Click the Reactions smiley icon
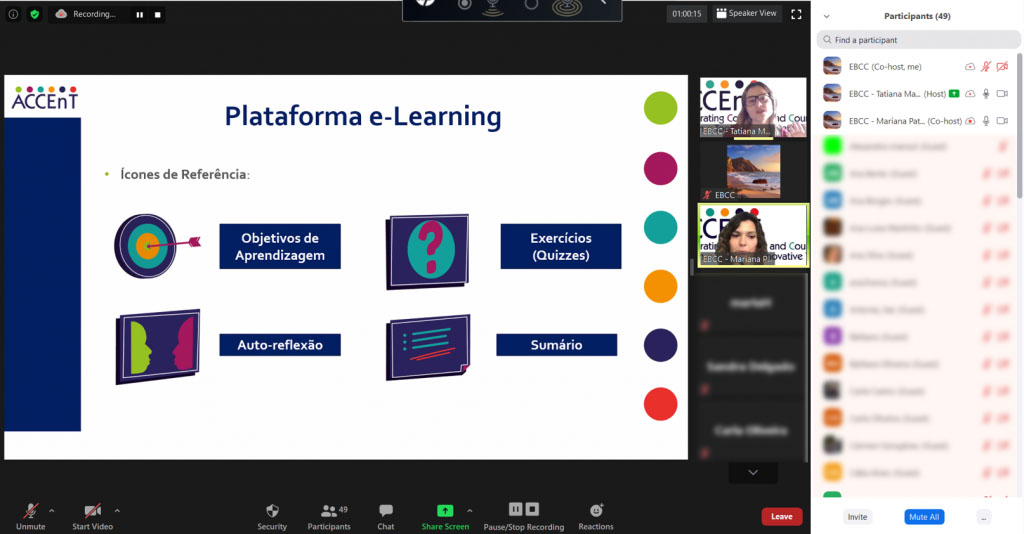This screenshot has height=534, width=1024. coord(596,511)
